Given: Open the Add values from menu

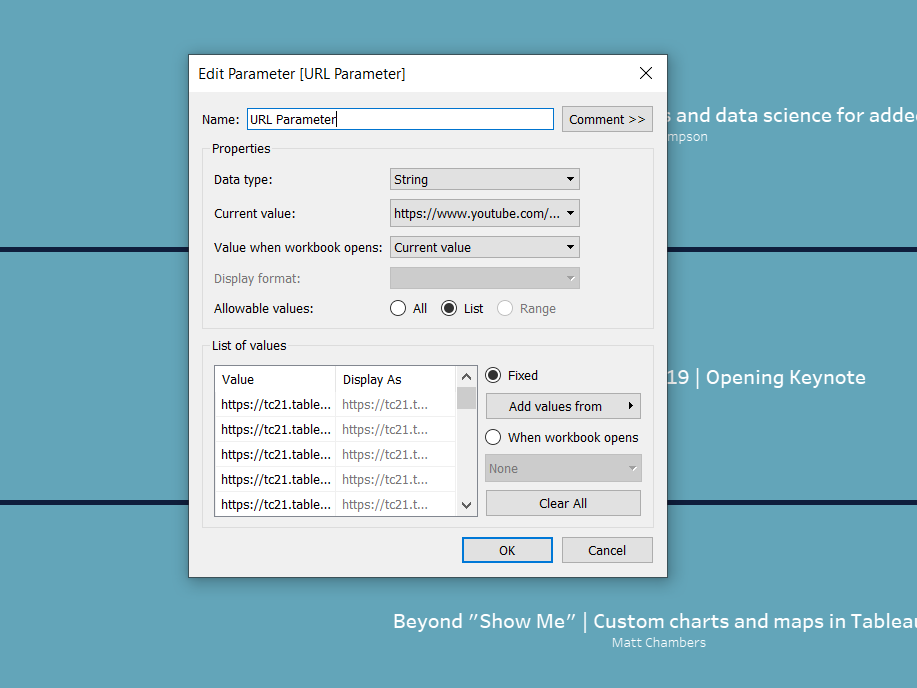Looking at the screenshot, I should pos(563,406).
